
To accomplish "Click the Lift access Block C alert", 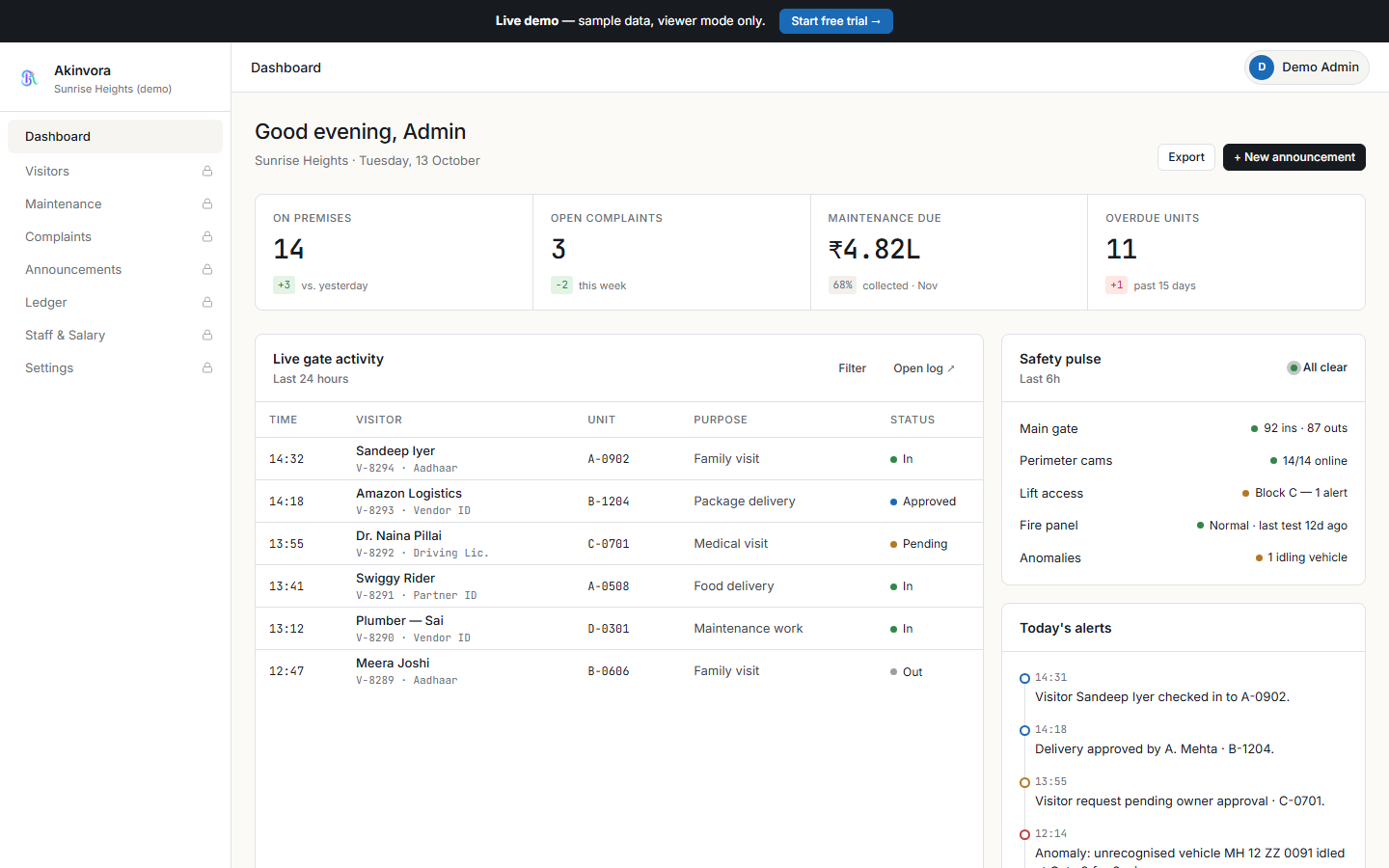I will pos(1294,493).
